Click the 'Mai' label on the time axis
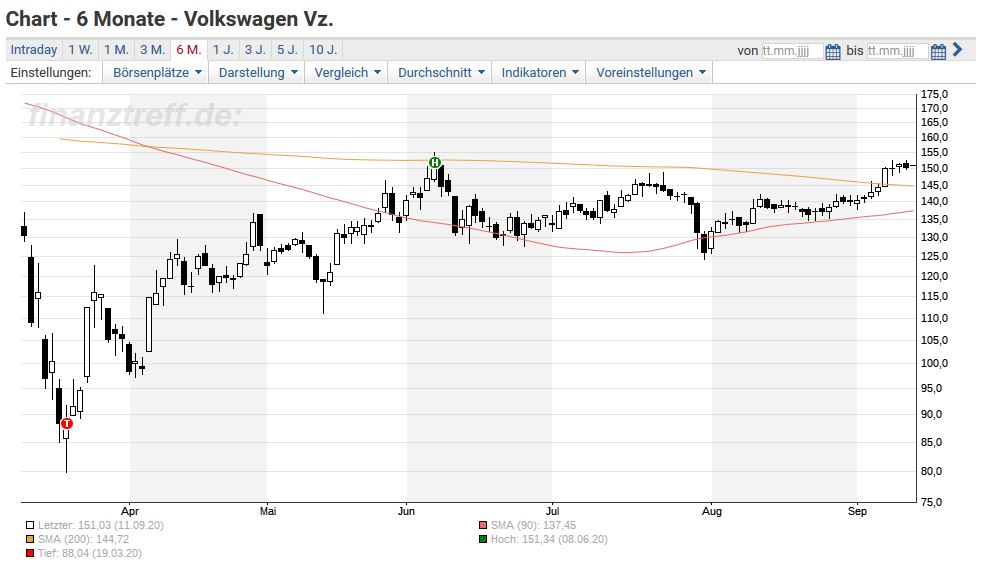 tap(268, 511)
